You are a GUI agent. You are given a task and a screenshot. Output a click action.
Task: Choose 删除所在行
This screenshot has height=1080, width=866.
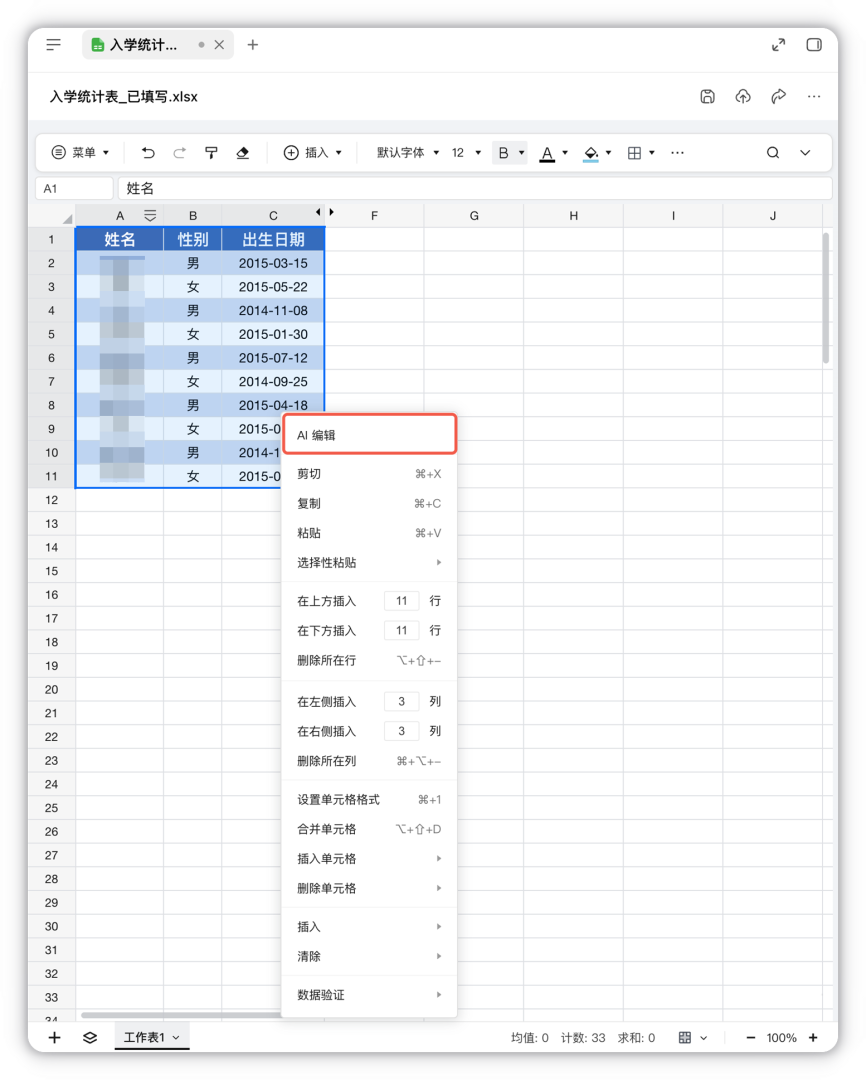click(370, 661)
